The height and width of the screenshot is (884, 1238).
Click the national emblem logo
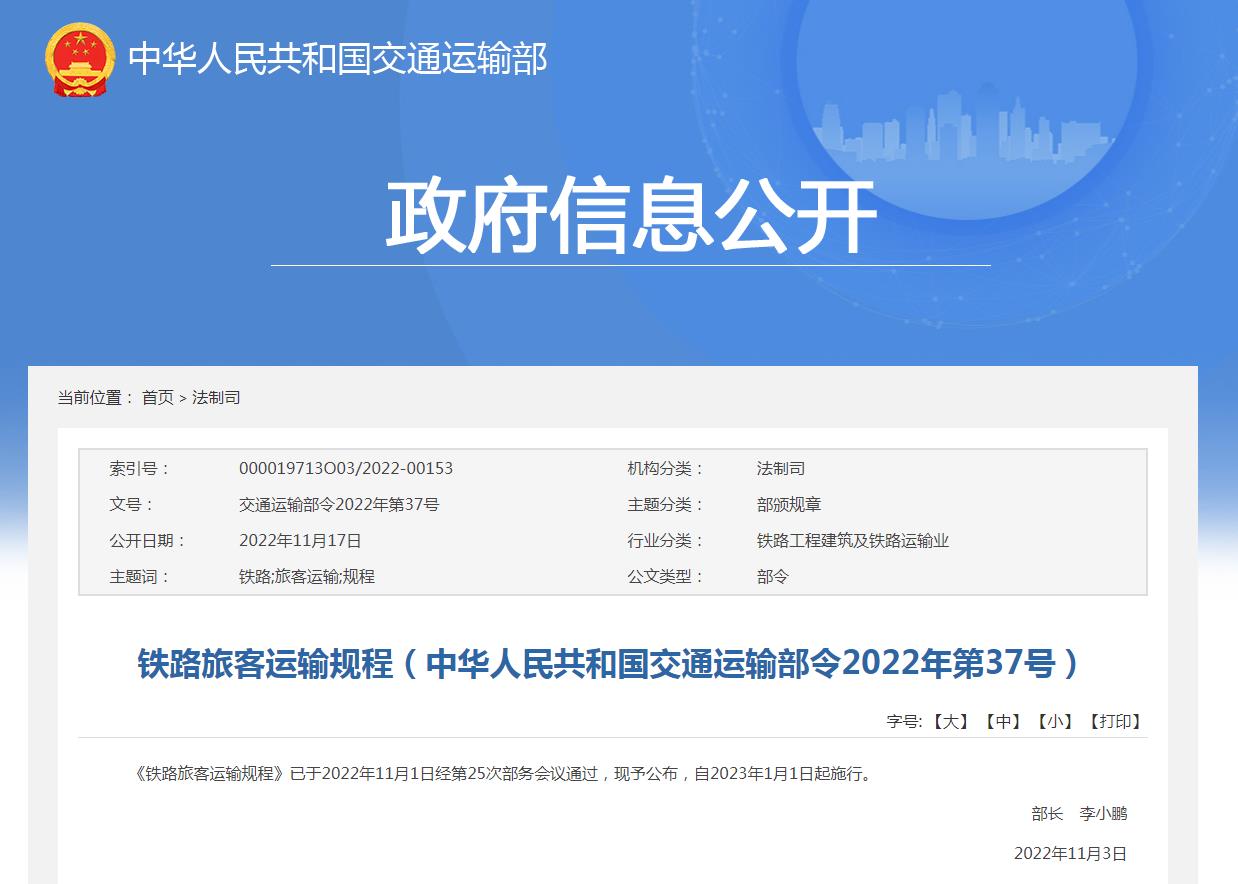tap(80, 59)
